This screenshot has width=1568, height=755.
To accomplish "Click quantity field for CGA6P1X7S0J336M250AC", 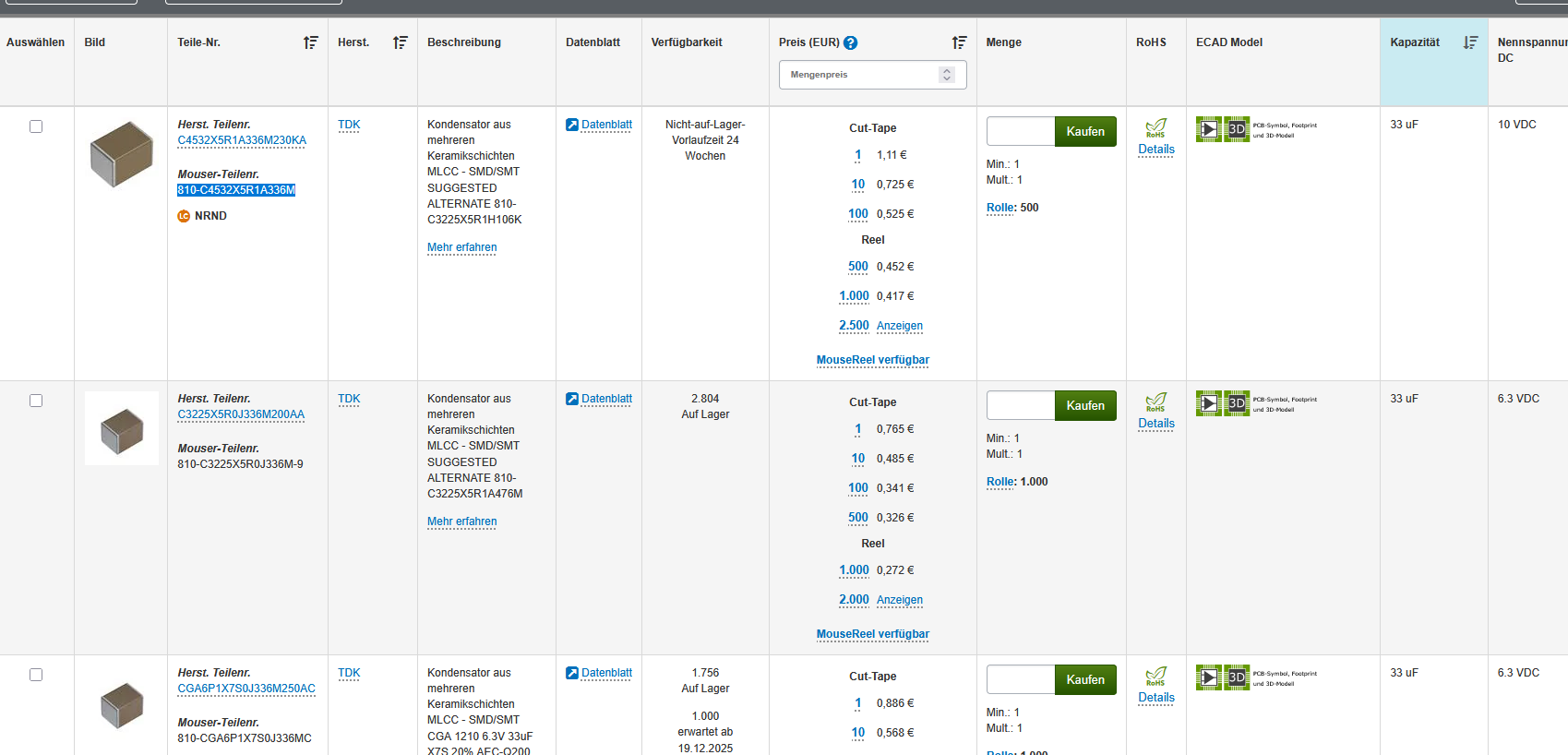I will [x=1021, y=679].
